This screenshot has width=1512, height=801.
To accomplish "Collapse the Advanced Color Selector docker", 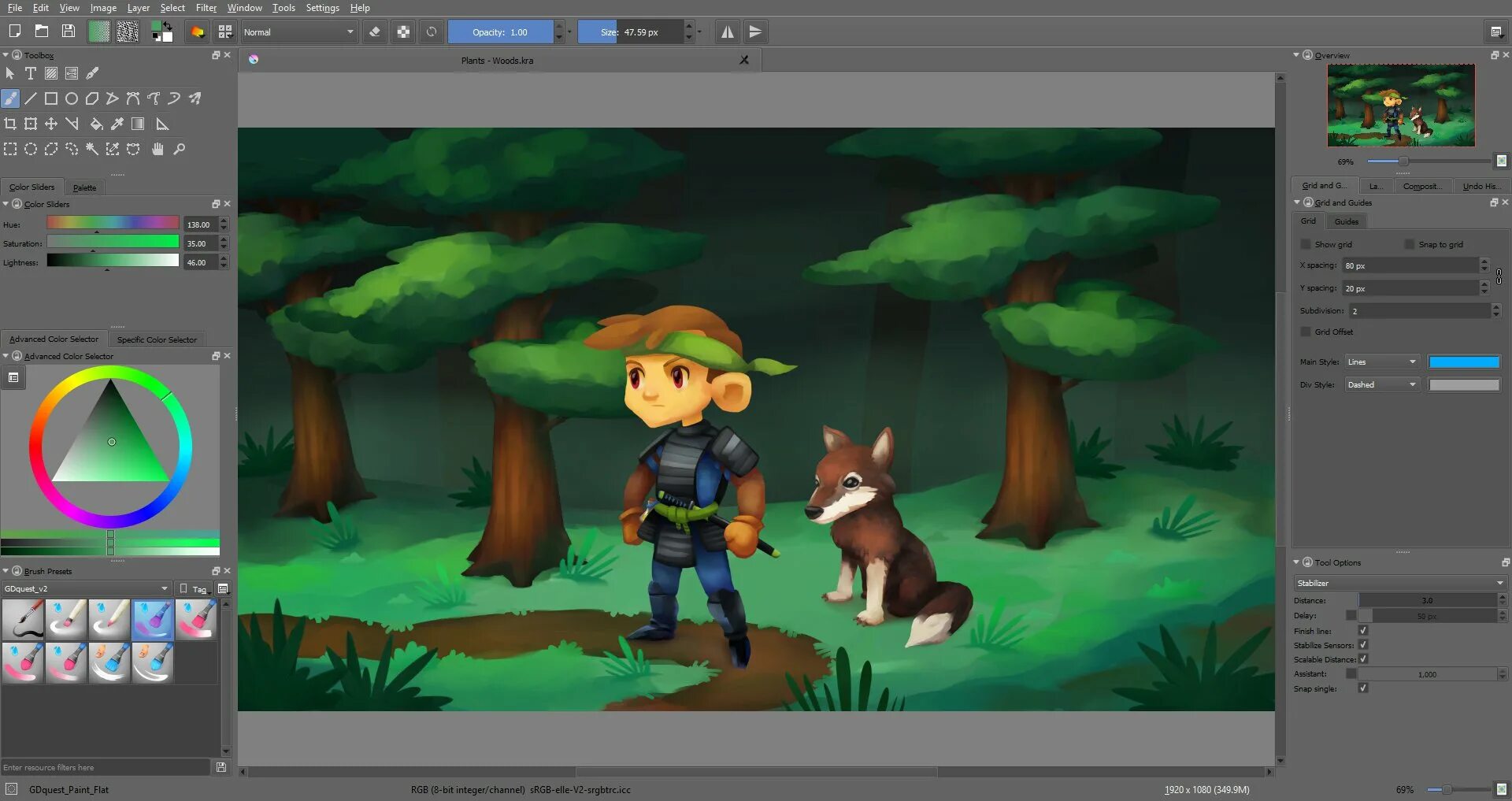I will (x=6, y=356).
